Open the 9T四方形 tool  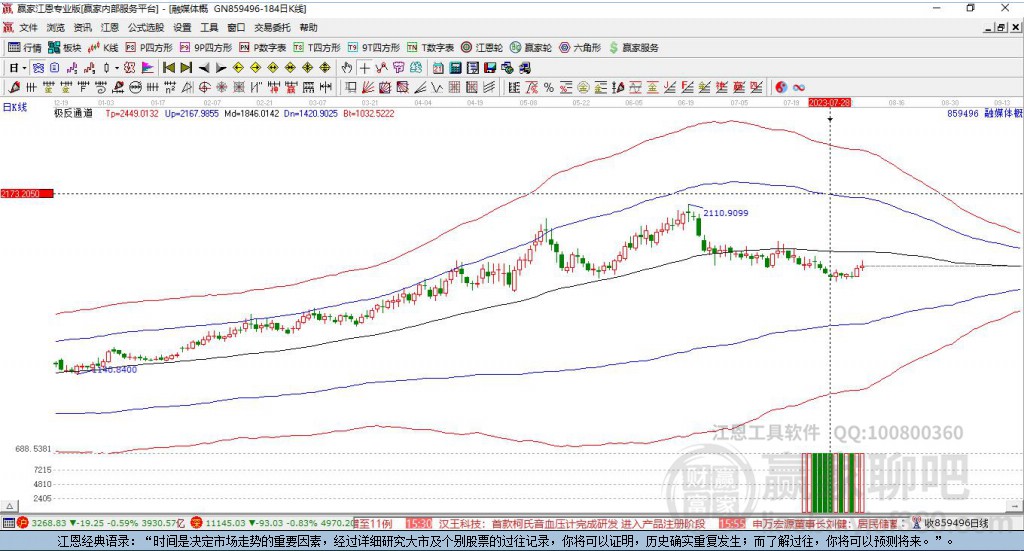[374, 48]
